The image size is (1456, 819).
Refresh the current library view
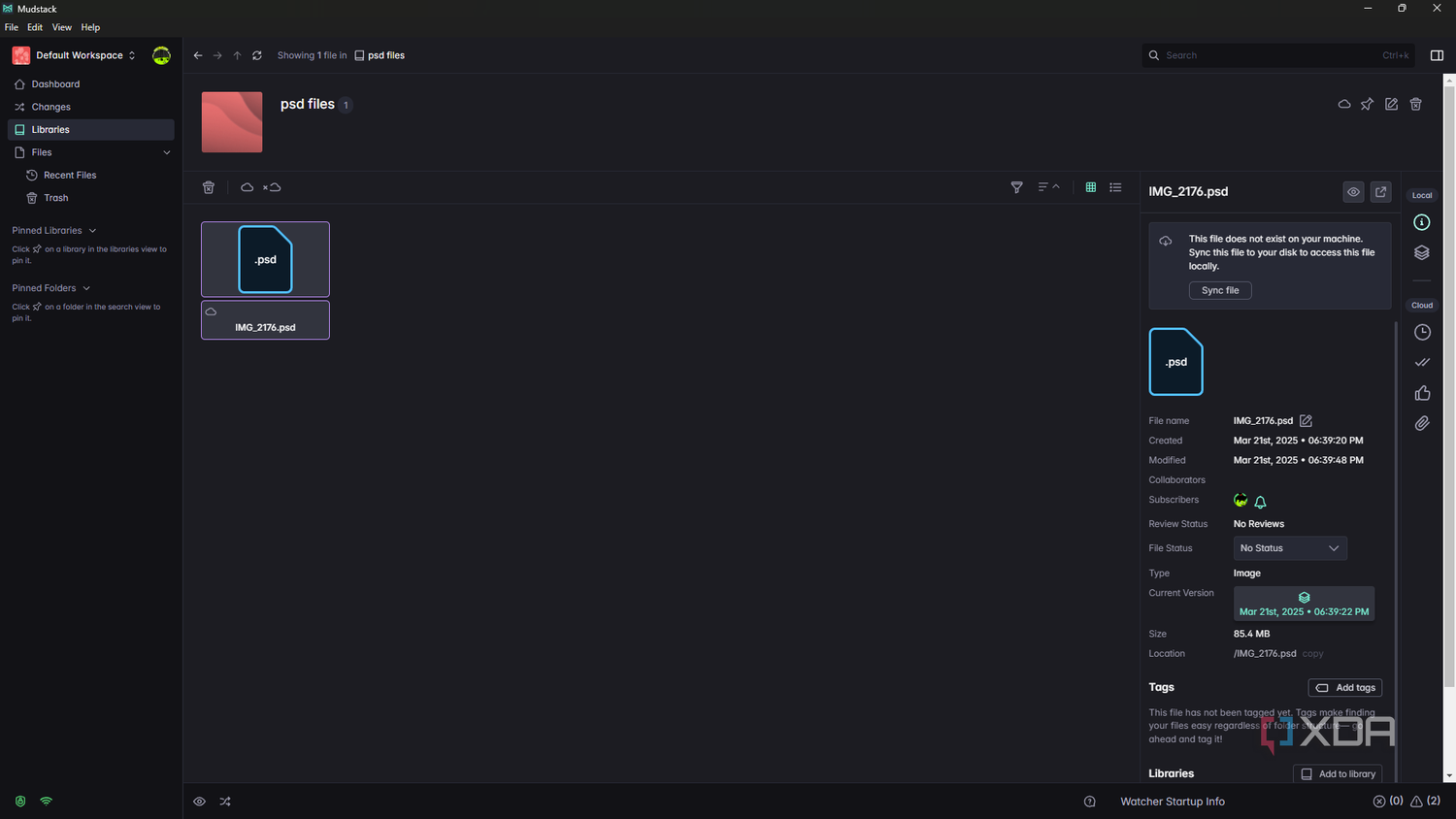(x=257, y=55)
